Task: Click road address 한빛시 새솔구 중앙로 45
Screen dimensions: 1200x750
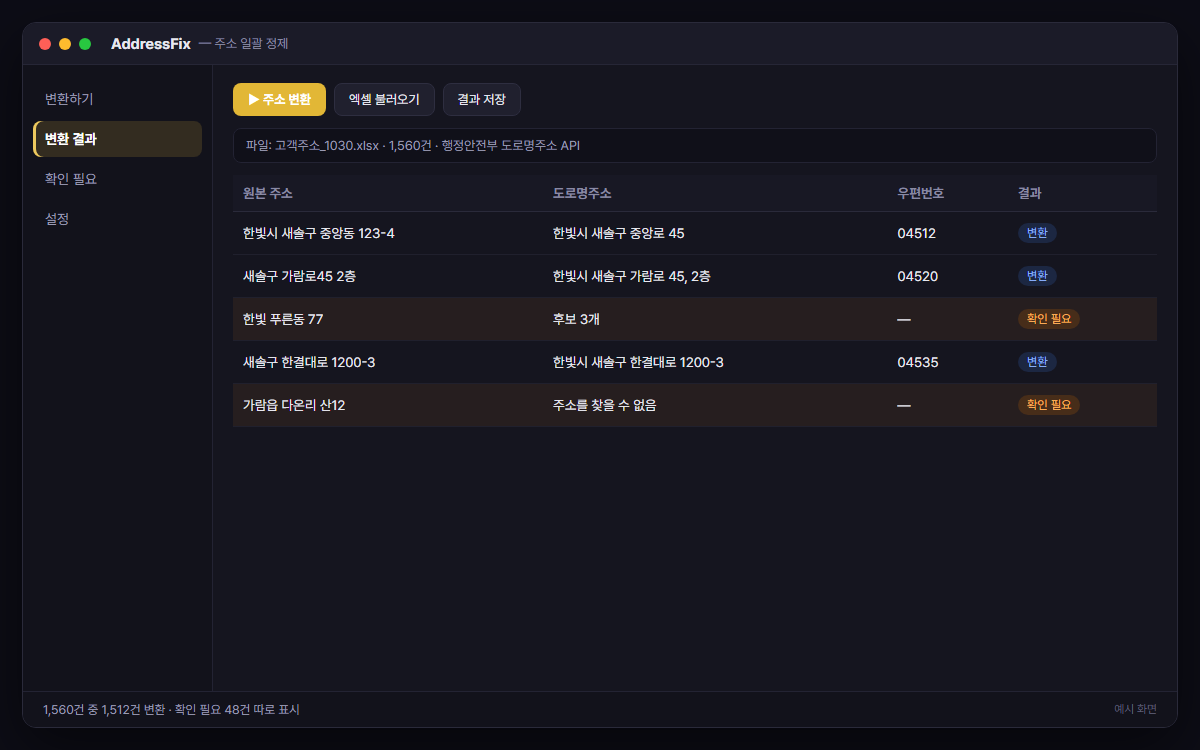Action: pyautogui.click(x=619, y=233)
